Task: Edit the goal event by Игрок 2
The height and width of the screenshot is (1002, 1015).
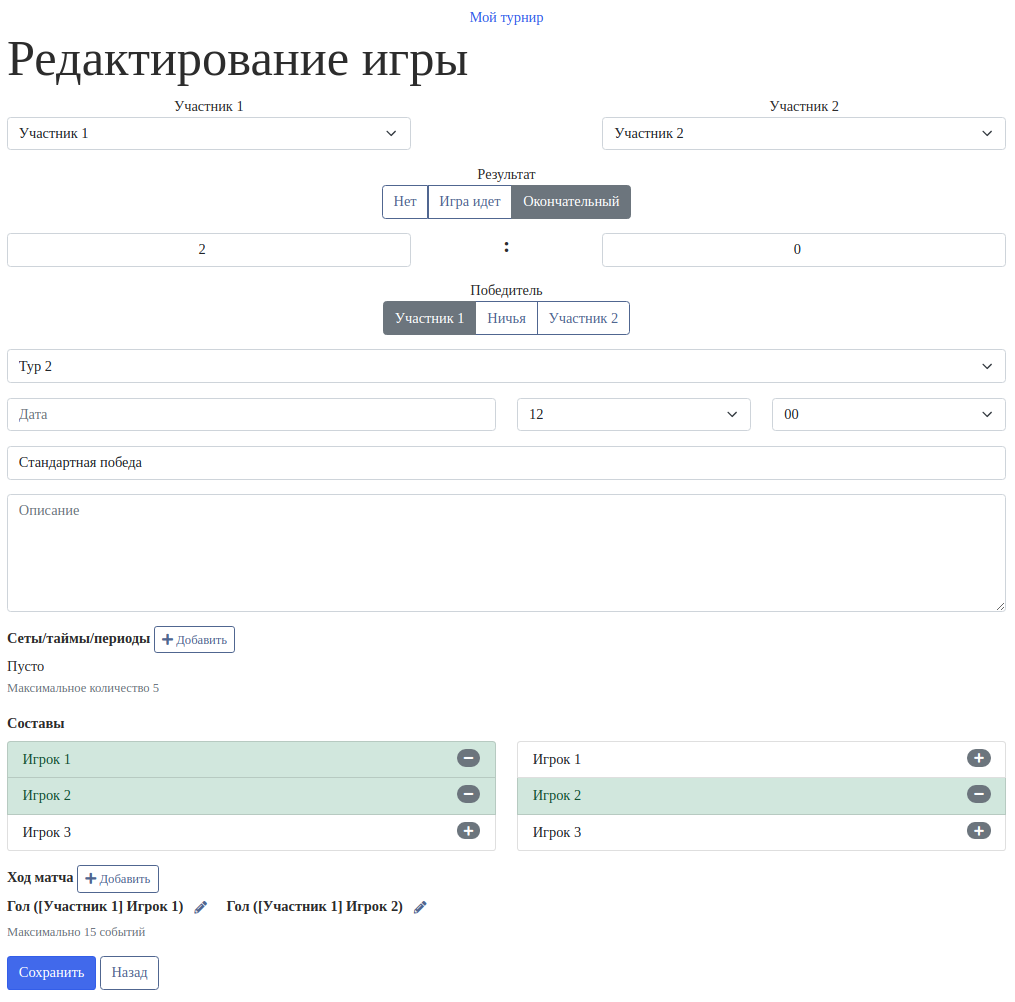Action: (420, 907)
